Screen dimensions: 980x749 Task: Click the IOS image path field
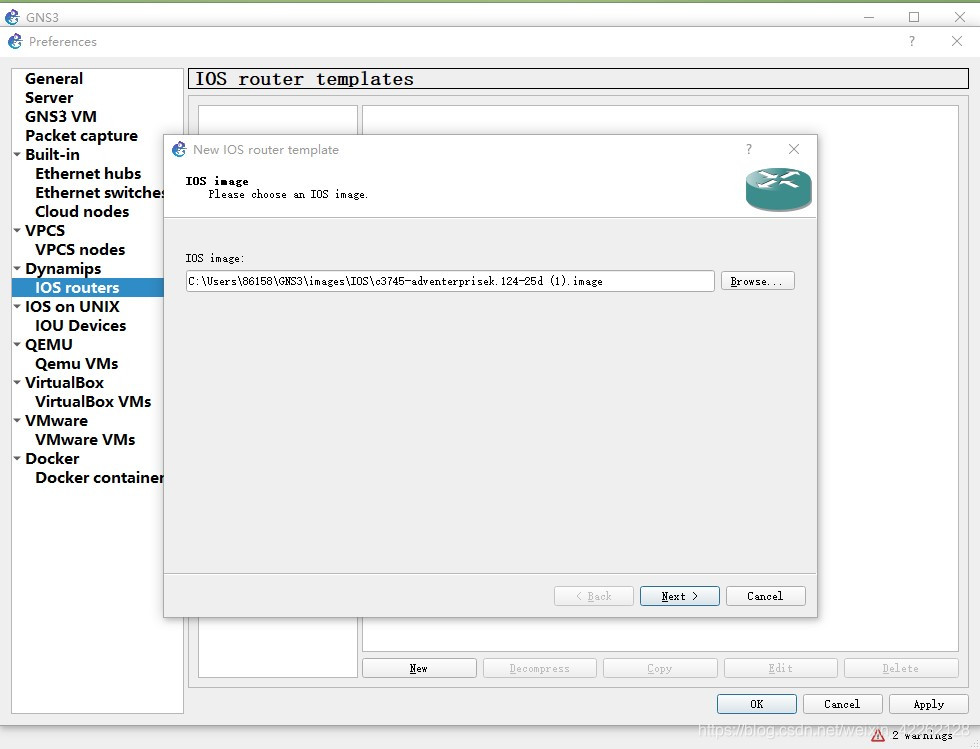click(450, 281)
